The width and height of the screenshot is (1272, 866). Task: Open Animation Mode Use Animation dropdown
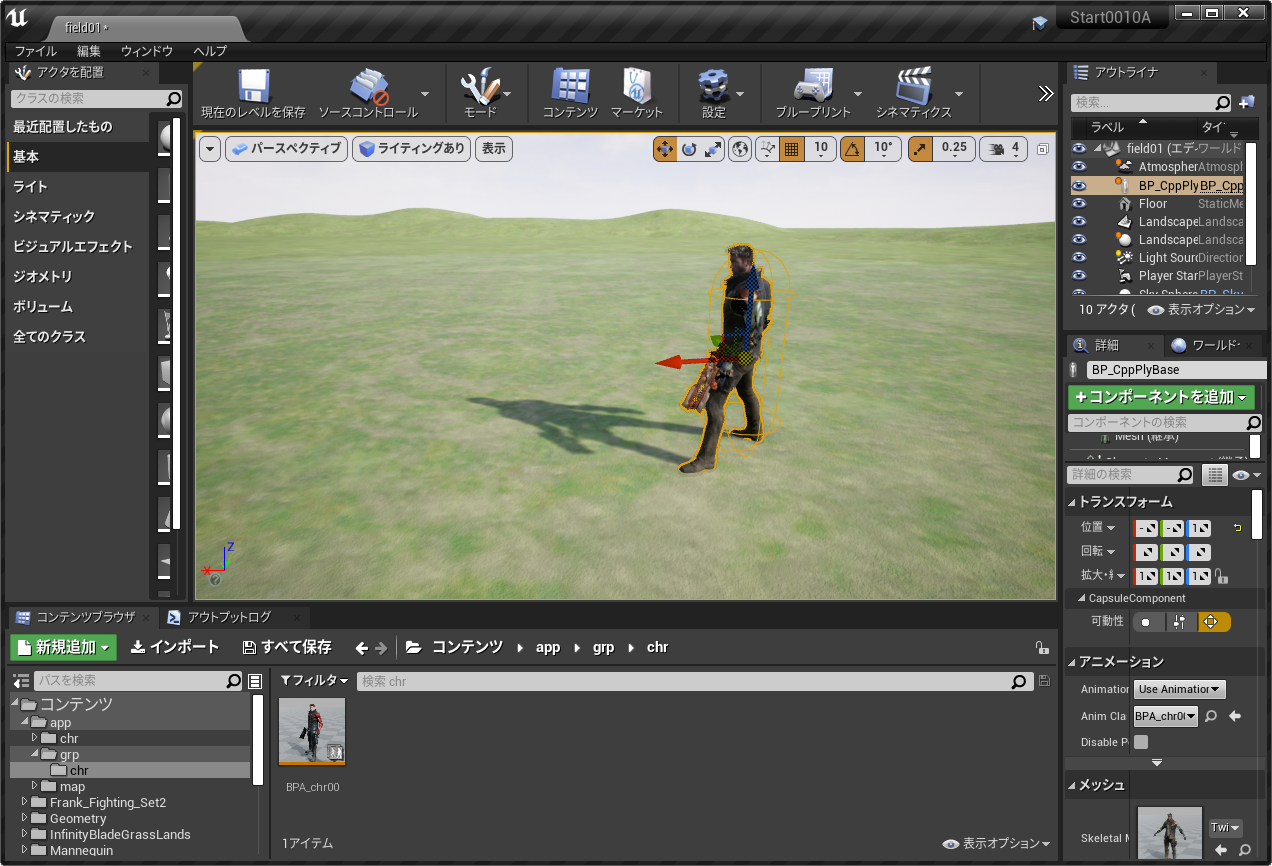coord(1179,689)
